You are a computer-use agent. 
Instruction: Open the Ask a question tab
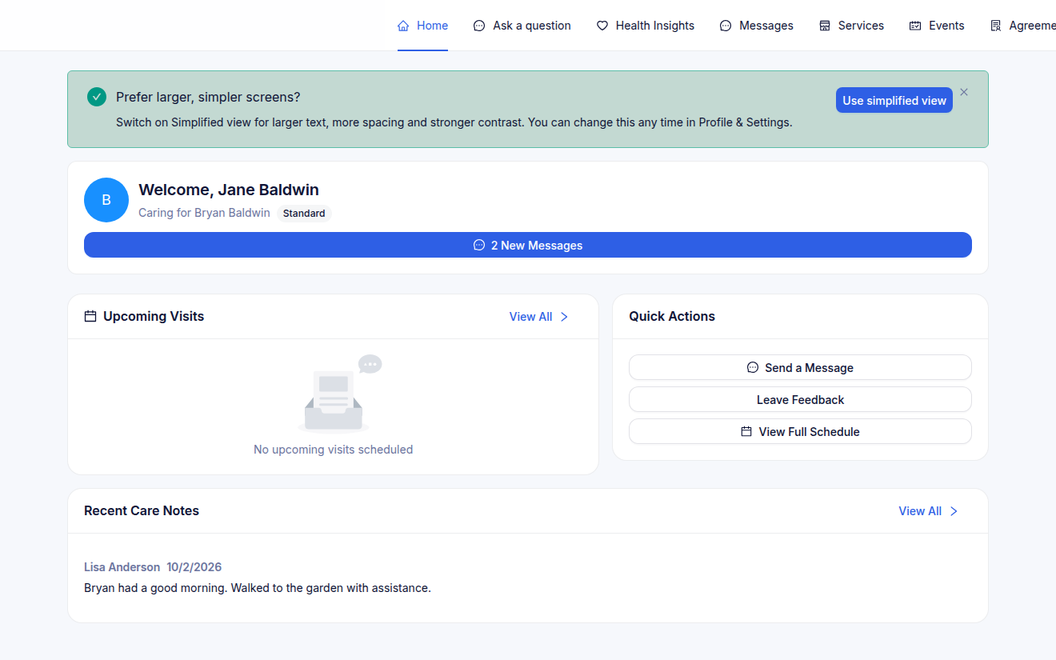point(522,26)
